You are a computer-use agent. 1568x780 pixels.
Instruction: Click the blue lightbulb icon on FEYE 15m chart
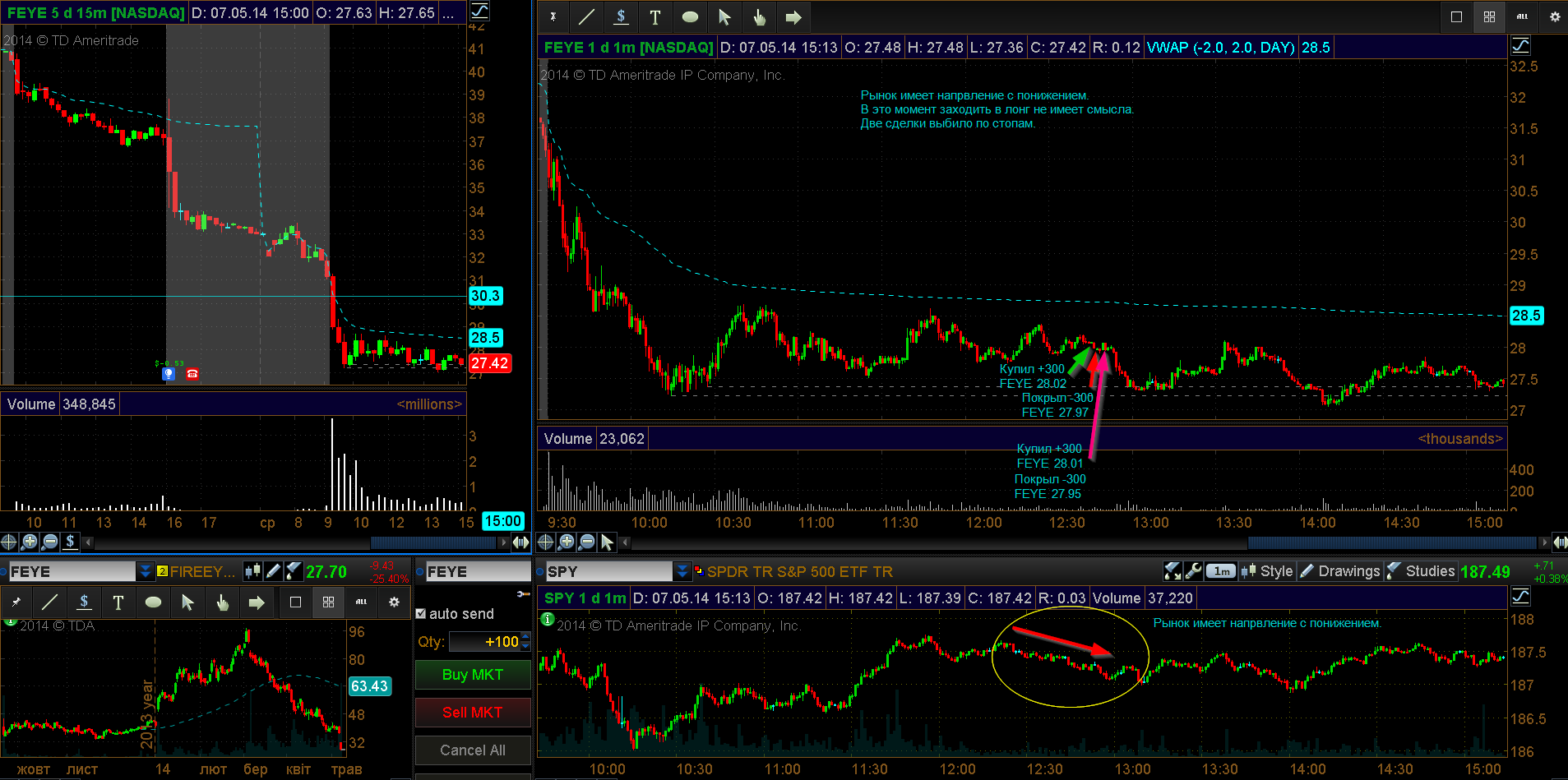click(x=169, y=374)
